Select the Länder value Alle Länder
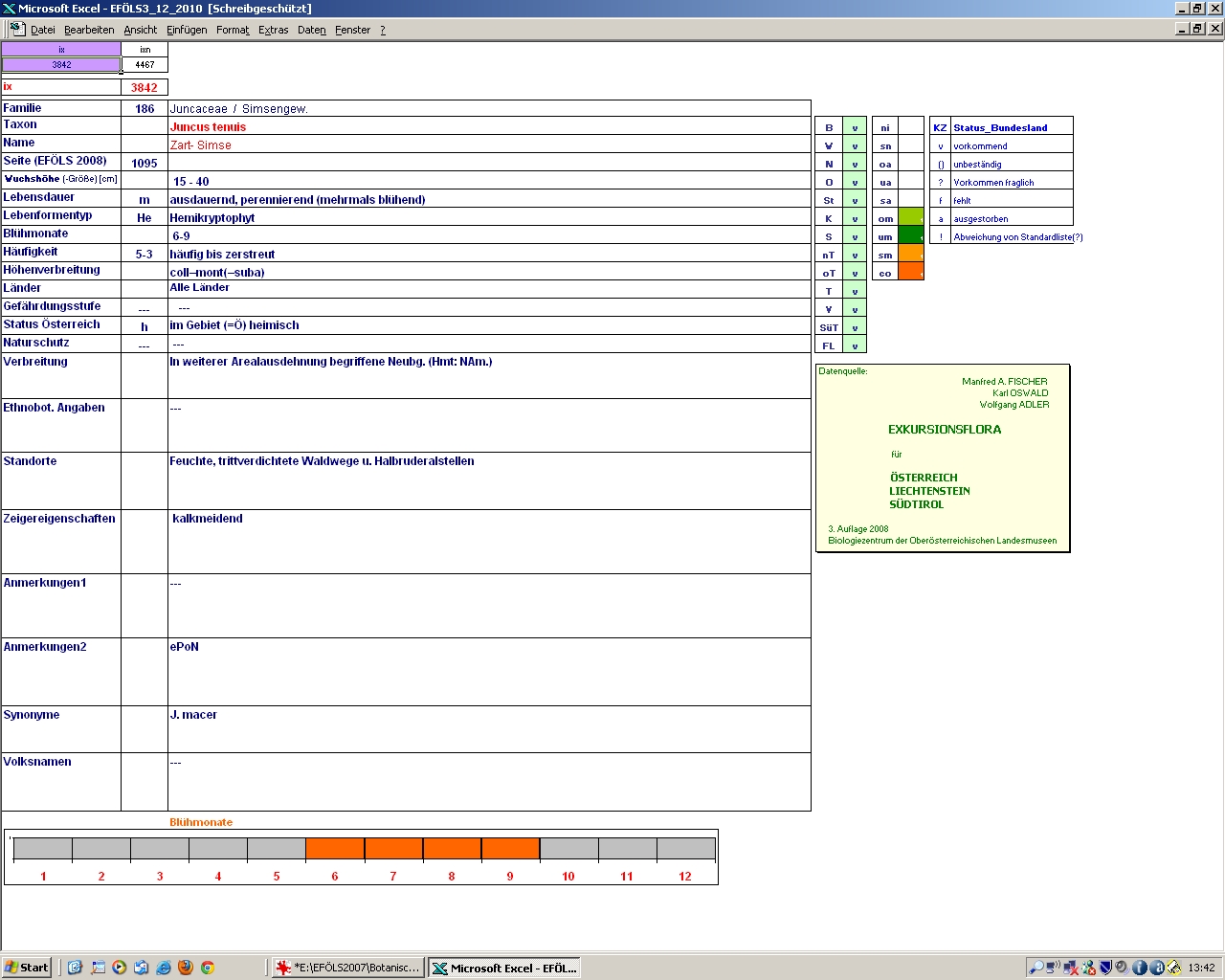1225x980 pixels. (x=199, y=287)
